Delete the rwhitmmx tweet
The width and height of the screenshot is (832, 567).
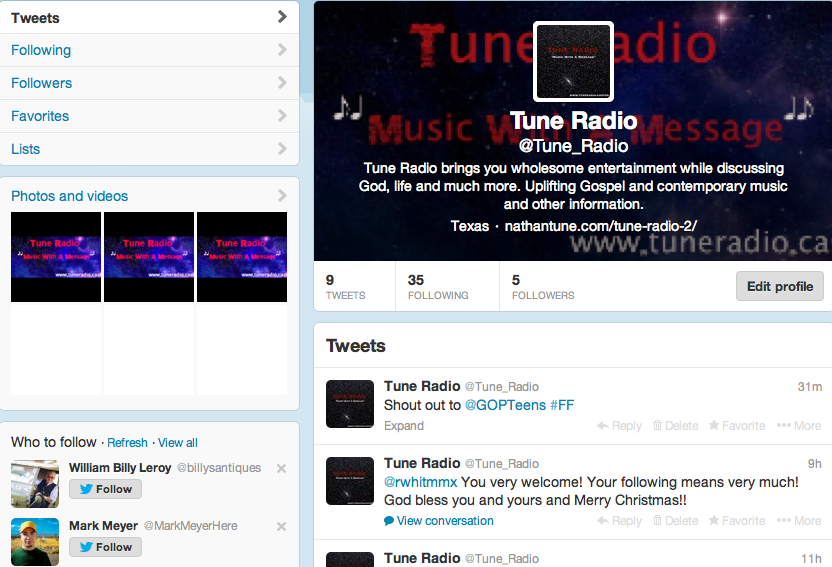coord(675,521)
